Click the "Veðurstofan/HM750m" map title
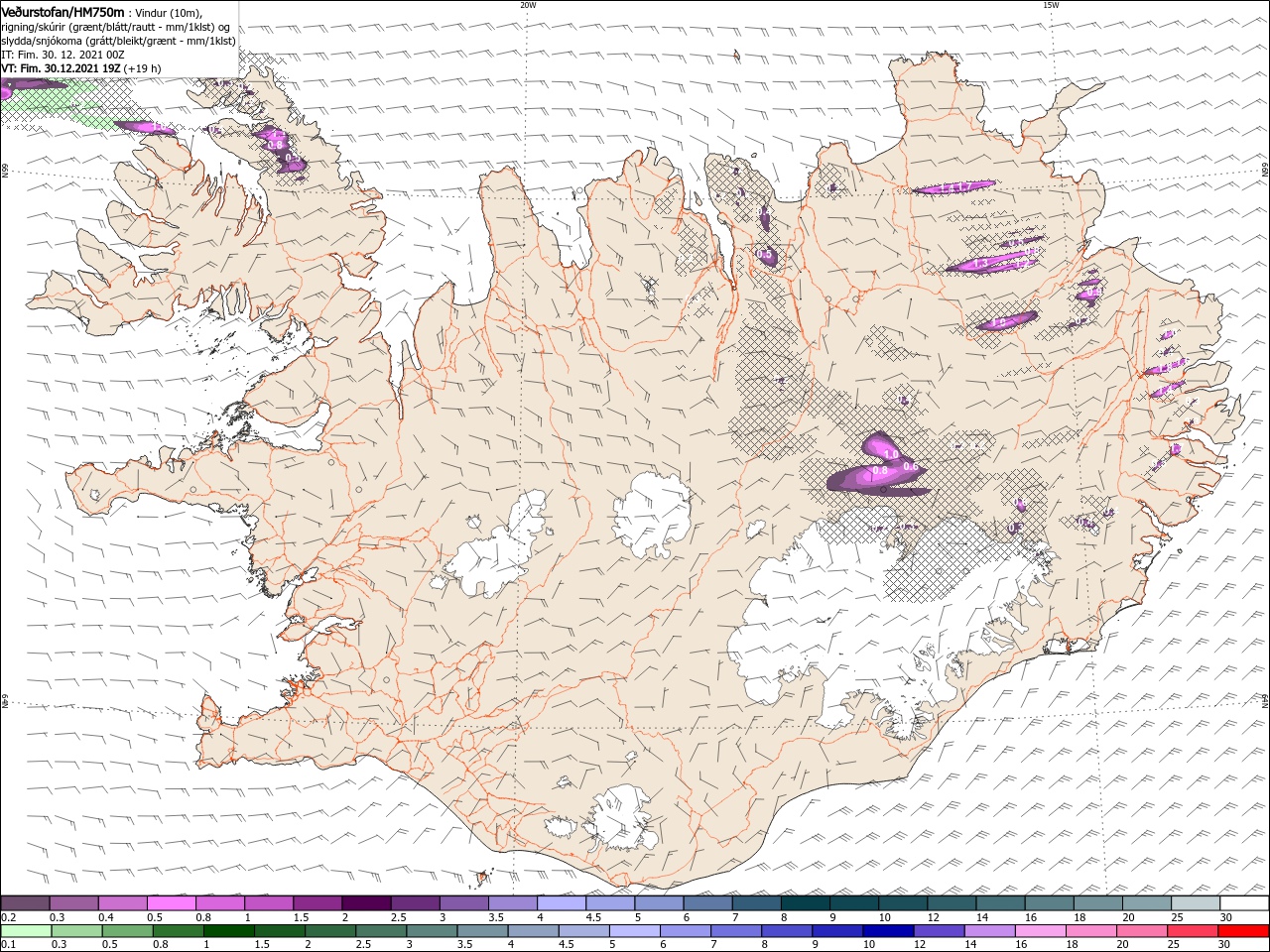 pos(63,12)
